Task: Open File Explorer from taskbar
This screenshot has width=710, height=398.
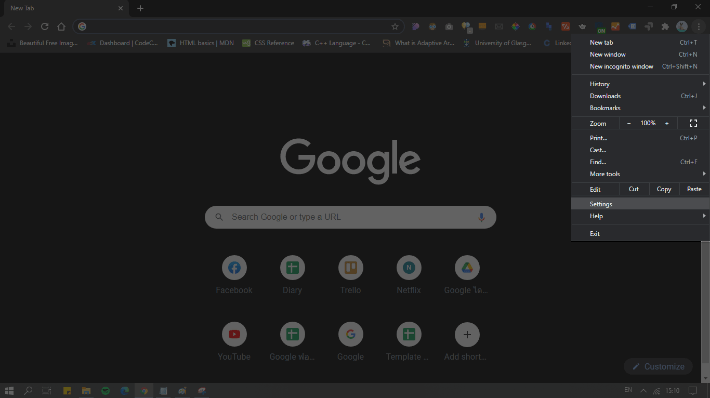Action: pos(86,390)
